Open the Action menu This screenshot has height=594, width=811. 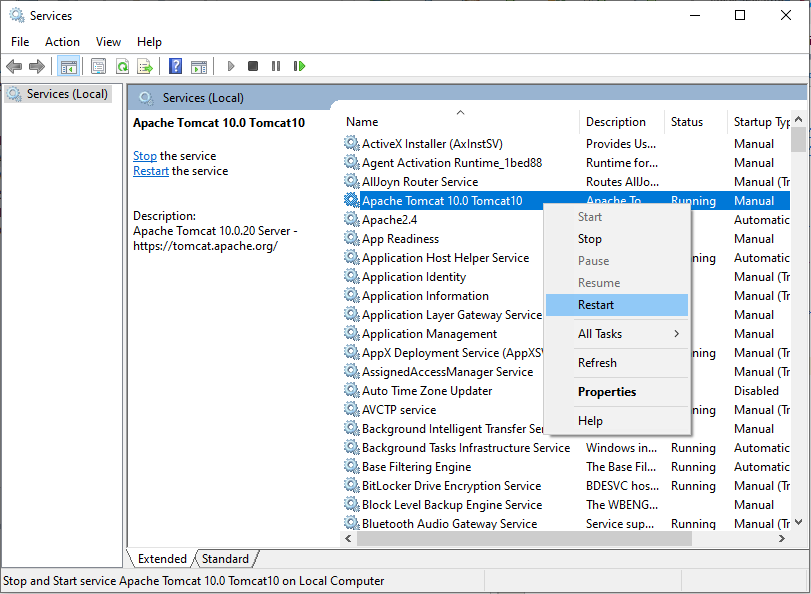pos(62,42)
